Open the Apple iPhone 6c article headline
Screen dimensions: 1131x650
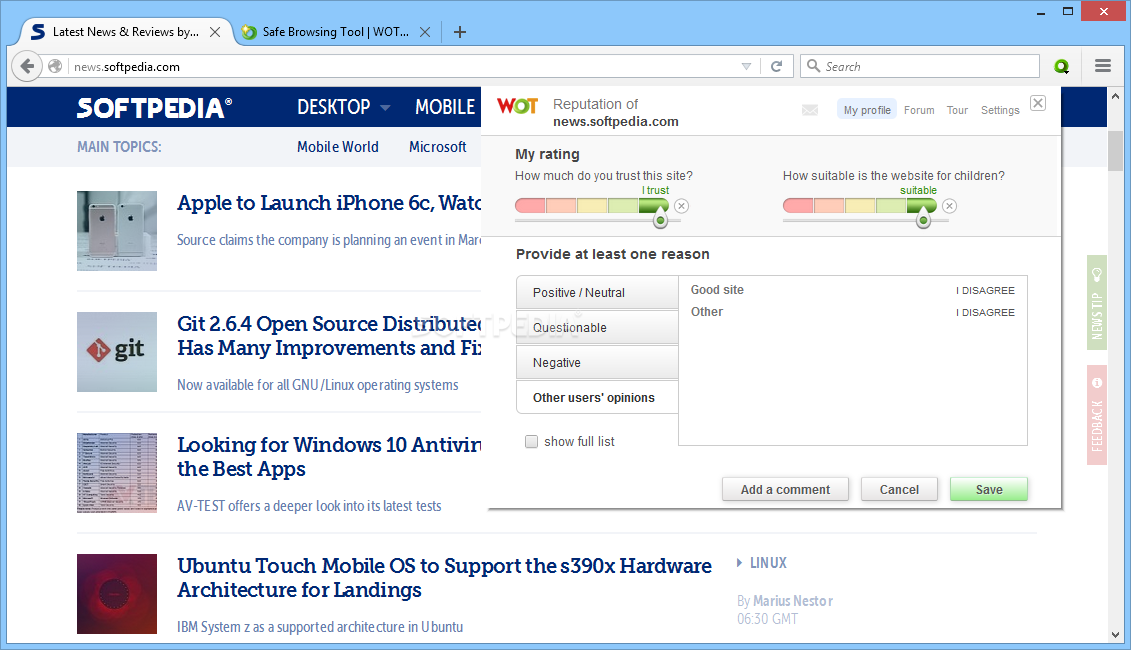click(x=329, y=203)
